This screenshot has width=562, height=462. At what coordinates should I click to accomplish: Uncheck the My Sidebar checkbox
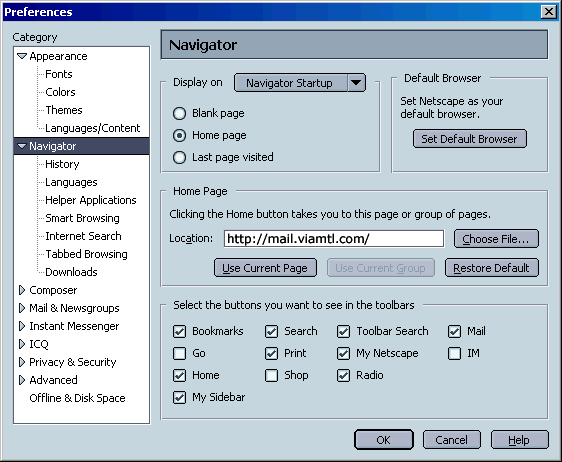[179, 397]
